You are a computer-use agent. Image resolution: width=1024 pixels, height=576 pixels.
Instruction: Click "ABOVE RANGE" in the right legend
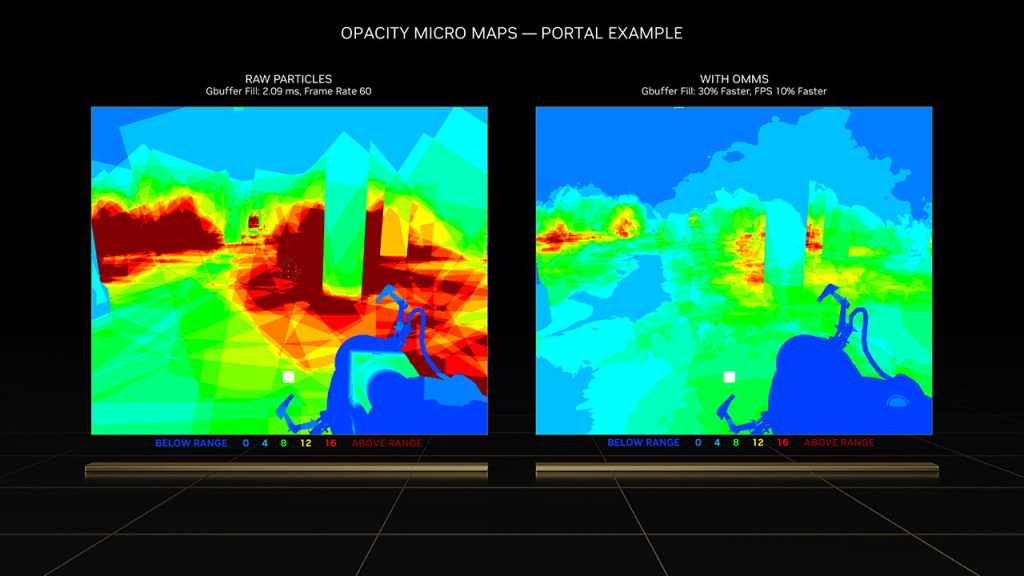click(839, 443)
